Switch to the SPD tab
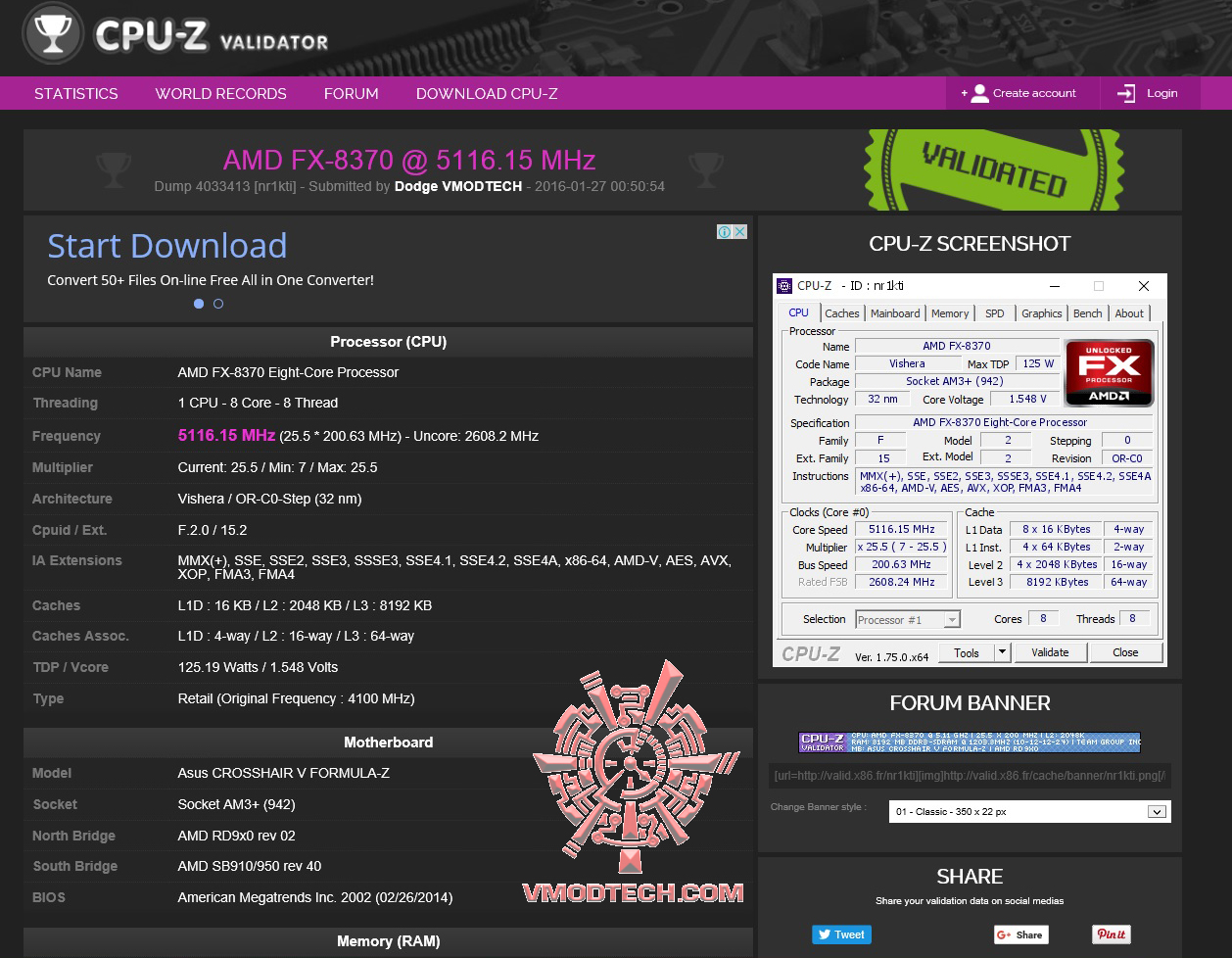The image size is (1232, 958). (x=995, y=313)
